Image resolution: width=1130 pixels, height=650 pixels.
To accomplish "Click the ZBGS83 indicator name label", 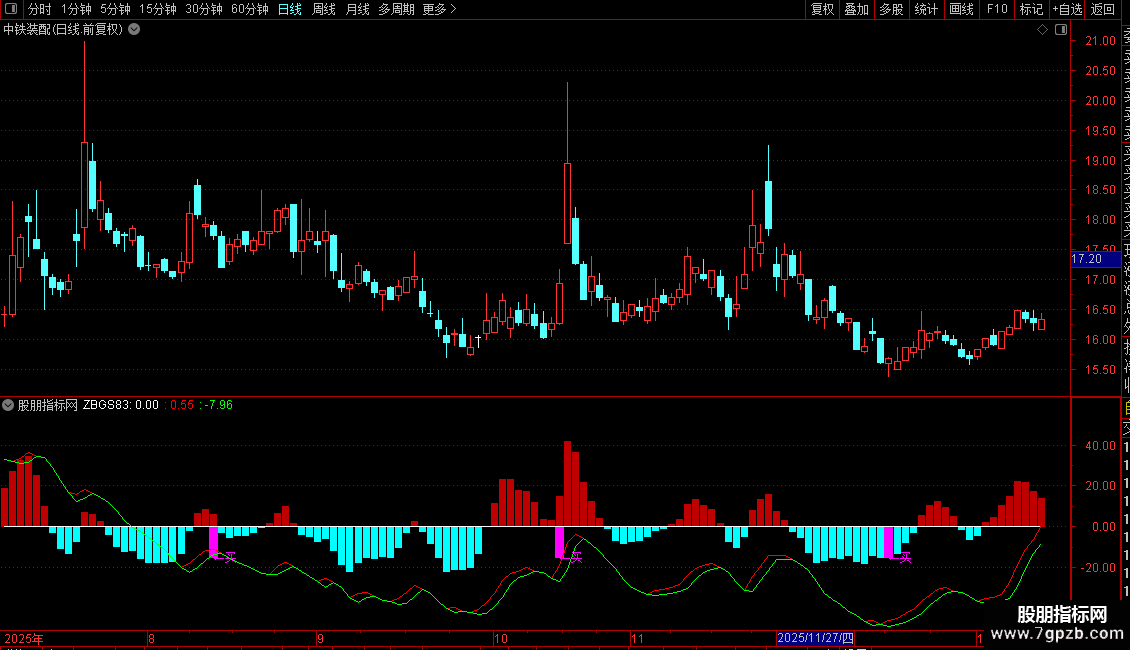I will click(107, 405).
